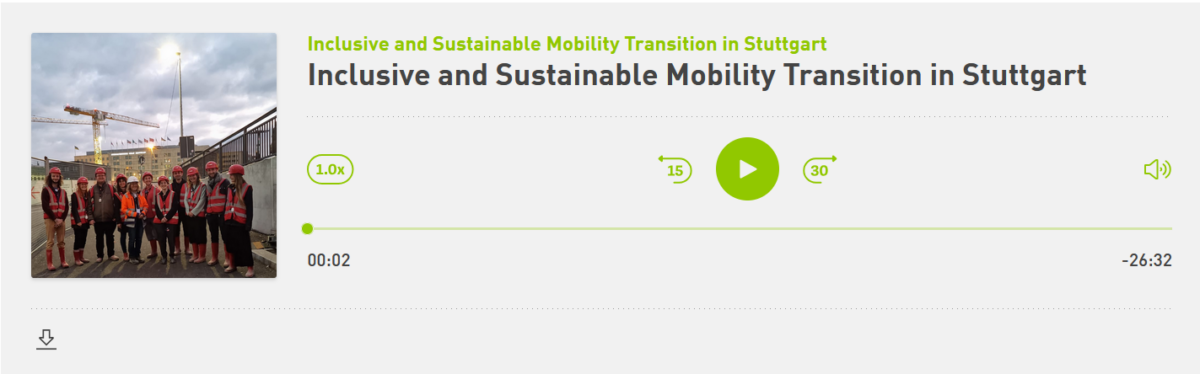Skip forward 30 seconds

820,169
